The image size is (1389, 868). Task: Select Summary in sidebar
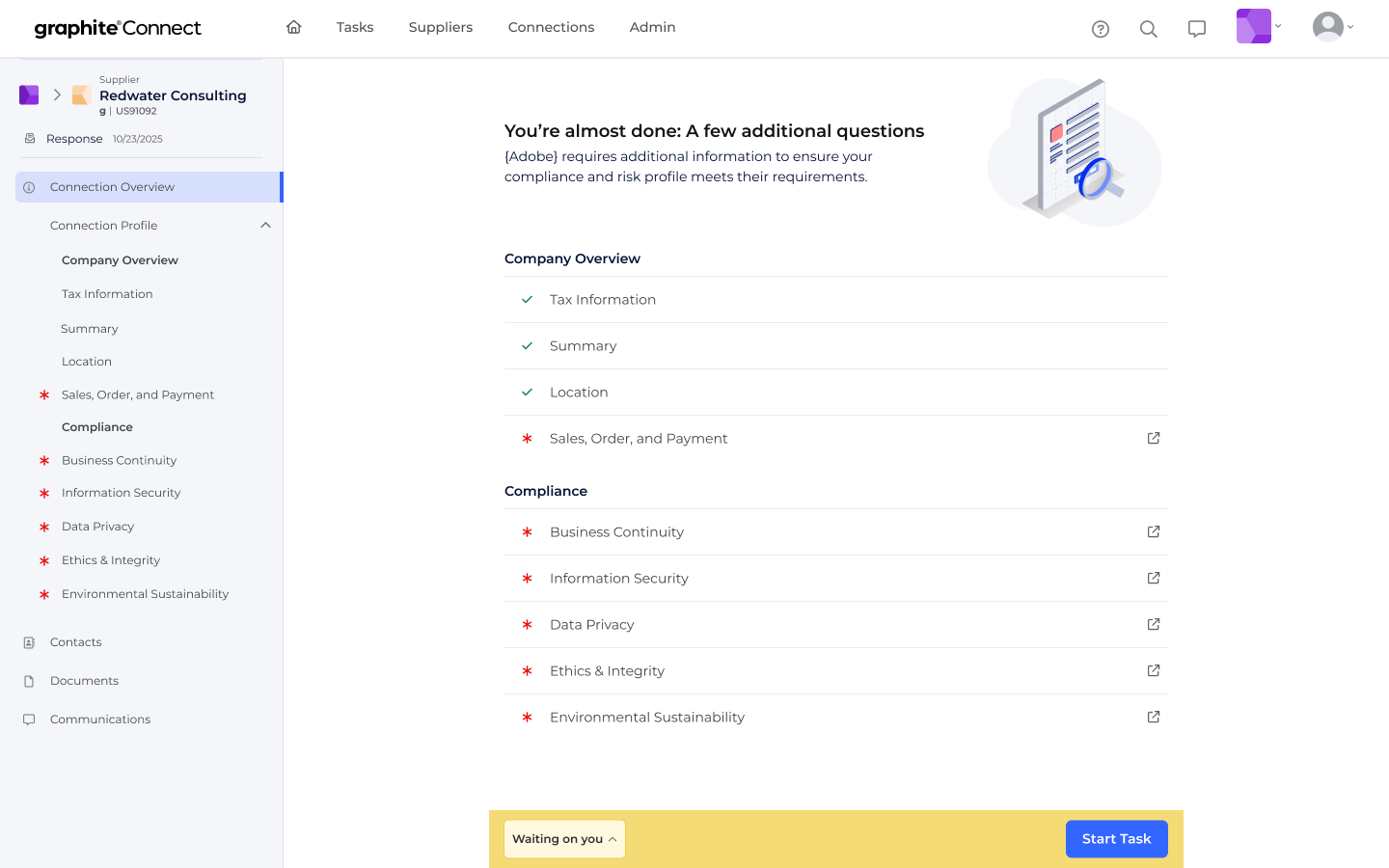pos(90,329)
